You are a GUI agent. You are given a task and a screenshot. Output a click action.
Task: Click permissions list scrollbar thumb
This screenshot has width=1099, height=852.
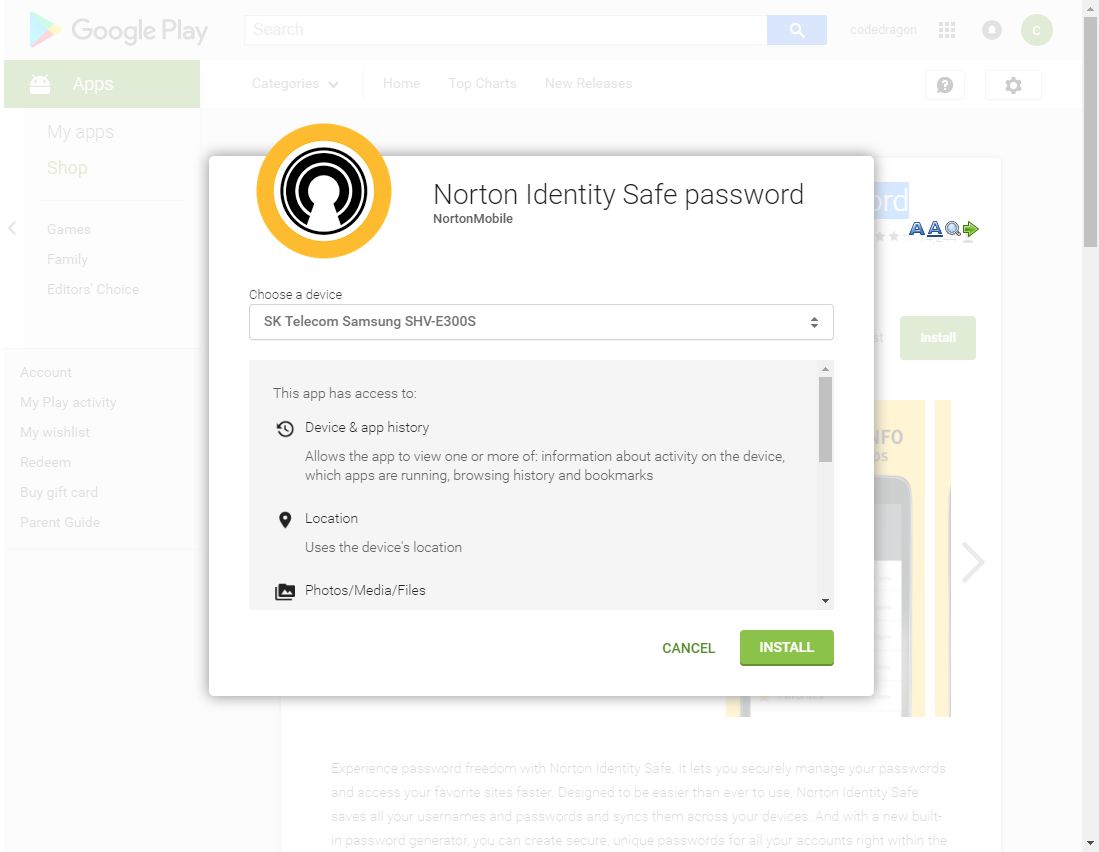(x=826, y=420)
